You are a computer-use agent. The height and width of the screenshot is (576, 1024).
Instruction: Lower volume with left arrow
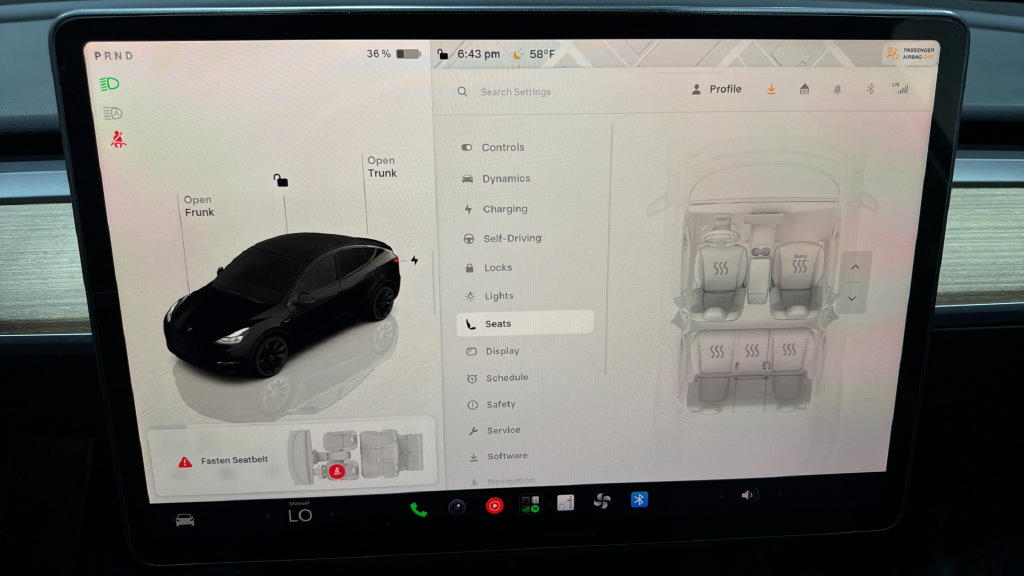click(721, 496)
